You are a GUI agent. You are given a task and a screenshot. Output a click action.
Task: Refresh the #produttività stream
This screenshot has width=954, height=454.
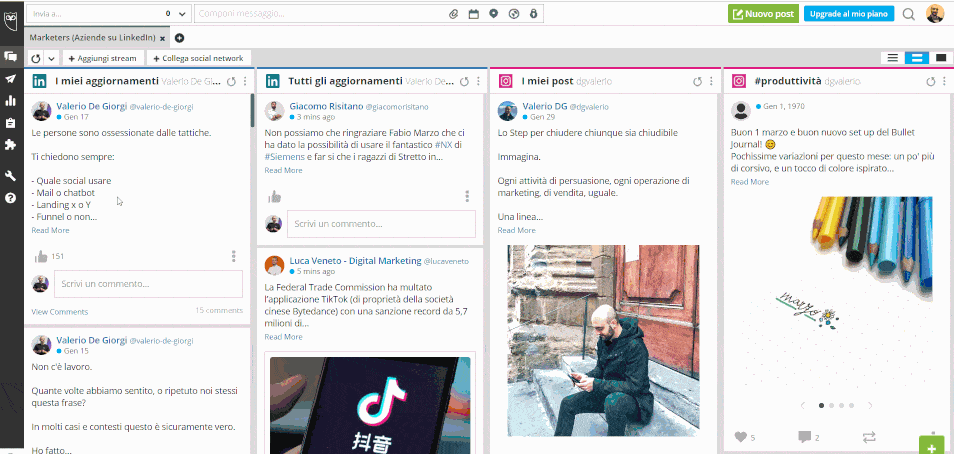click(930, 82)
